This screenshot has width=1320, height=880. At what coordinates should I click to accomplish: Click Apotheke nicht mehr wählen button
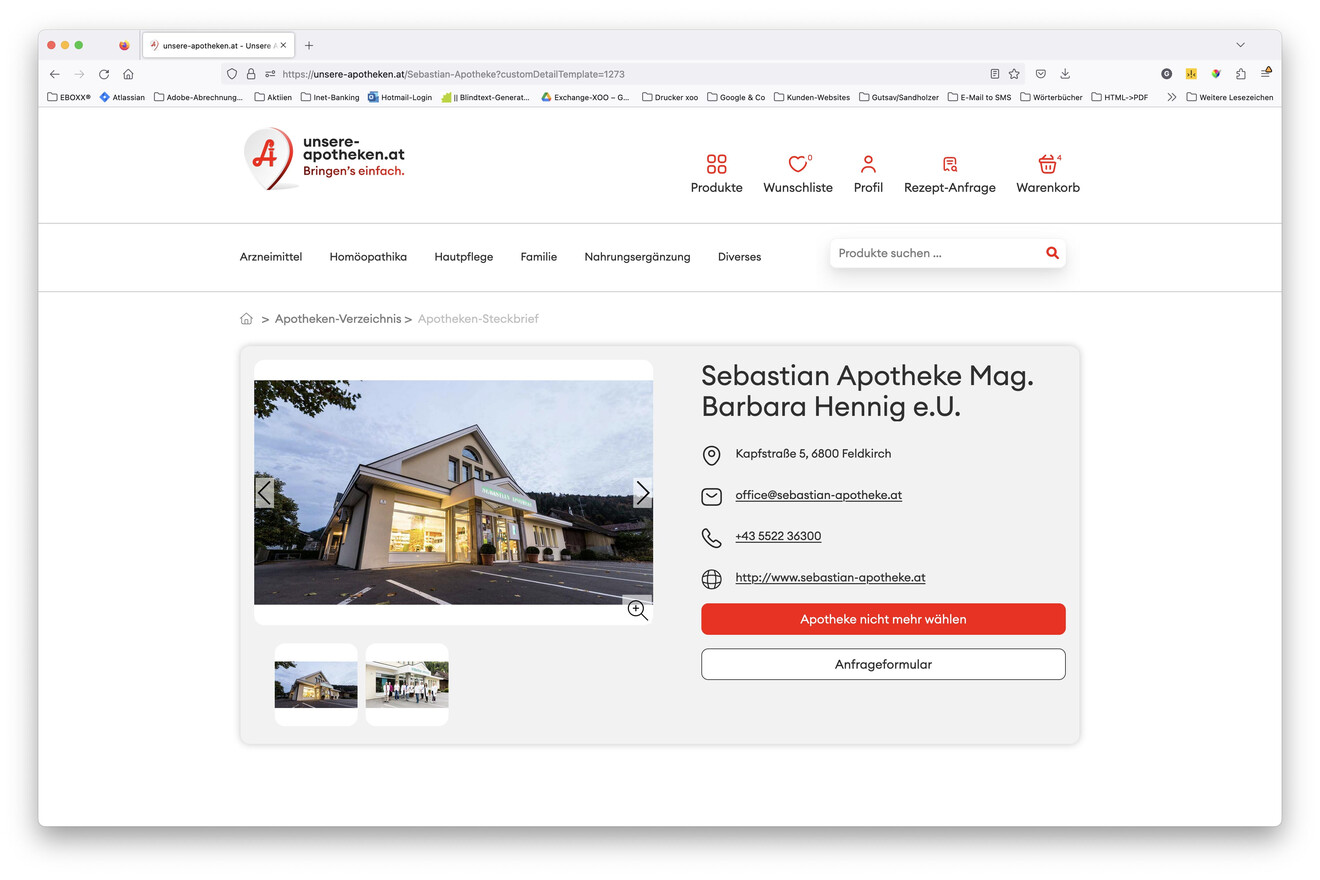coord(883,619)
